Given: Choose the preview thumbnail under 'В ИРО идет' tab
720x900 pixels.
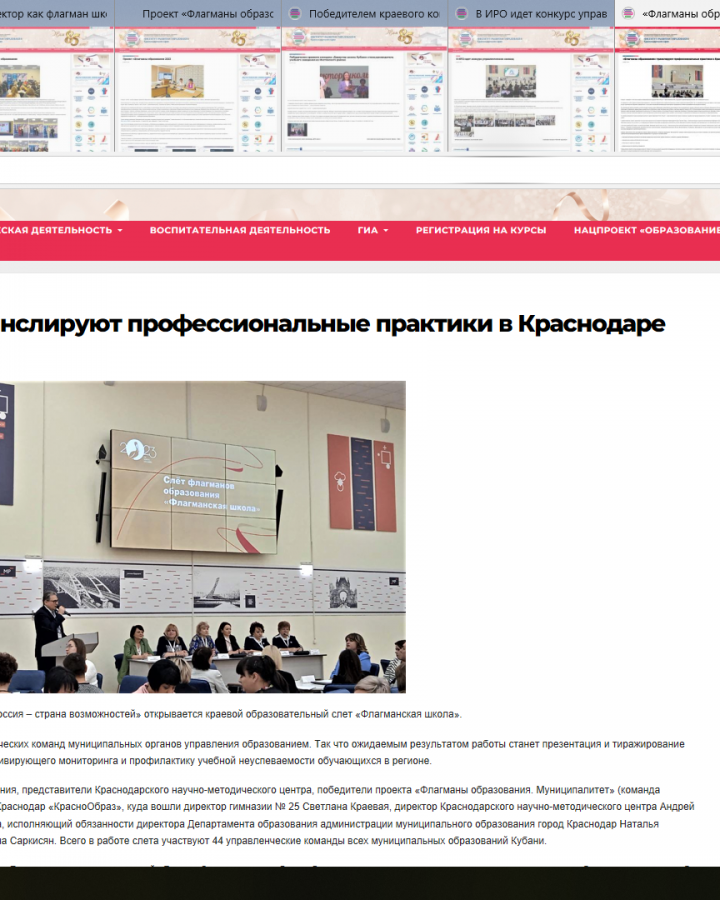Looking at the screenshot, I should (531, 90).
